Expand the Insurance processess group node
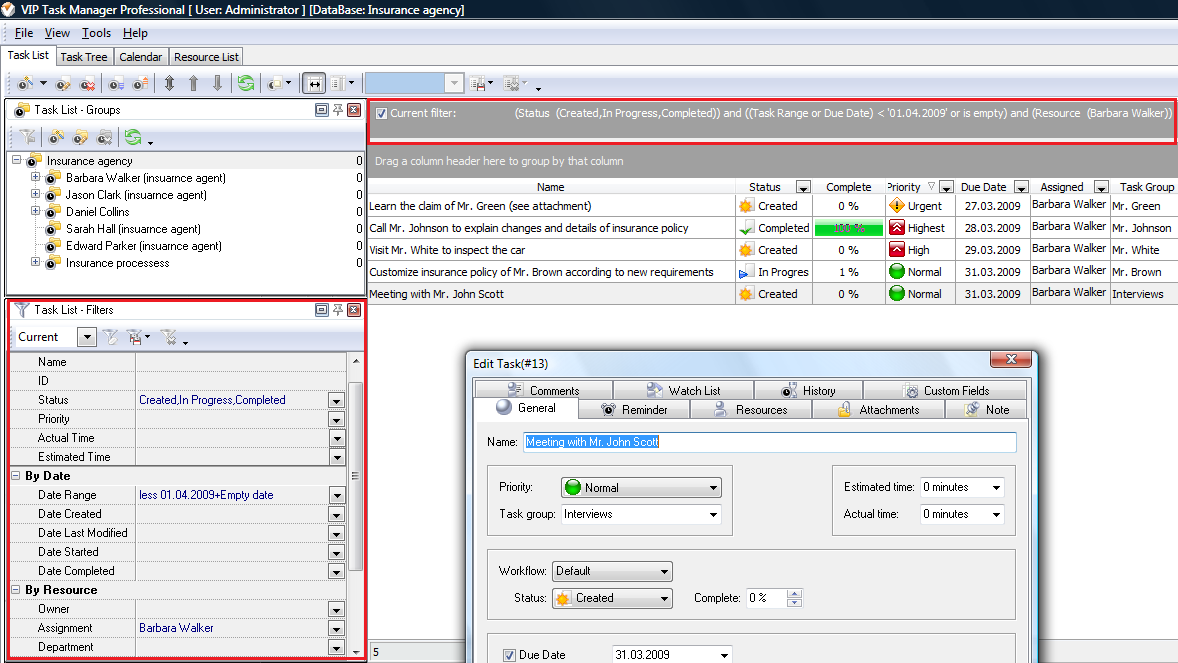 pos(35,262)
